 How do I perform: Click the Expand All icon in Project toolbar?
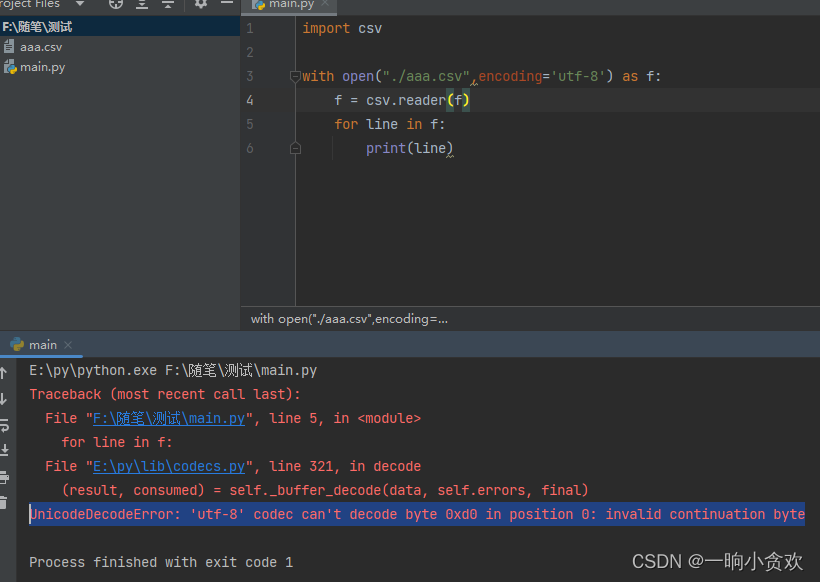(x=143, y=5)
